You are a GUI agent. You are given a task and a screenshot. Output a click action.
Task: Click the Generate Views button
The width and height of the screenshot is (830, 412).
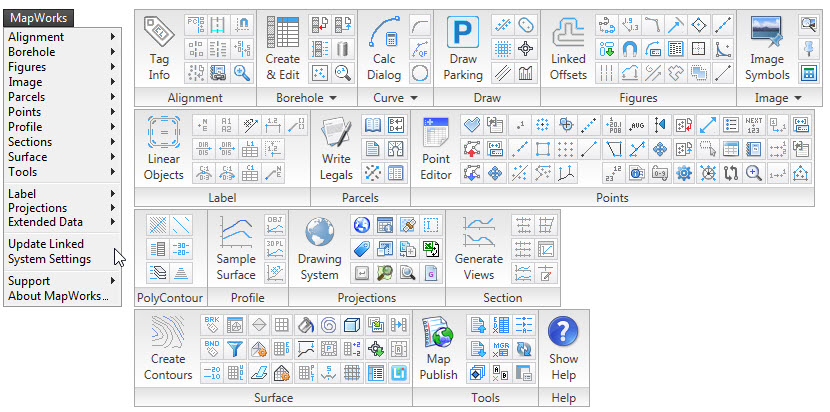(x=479, y=248)
